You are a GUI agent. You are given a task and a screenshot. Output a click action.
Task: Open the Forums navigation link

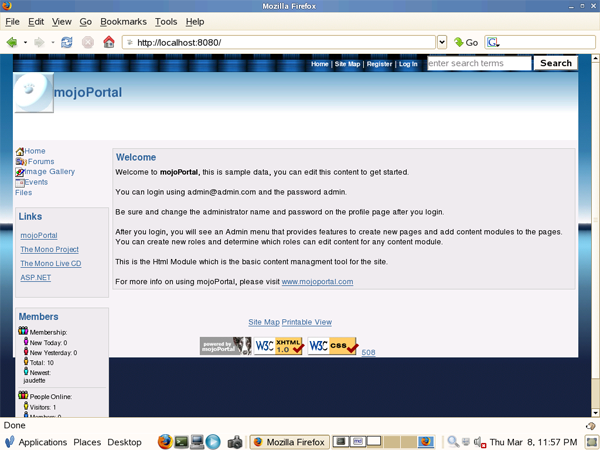[41, 161]
